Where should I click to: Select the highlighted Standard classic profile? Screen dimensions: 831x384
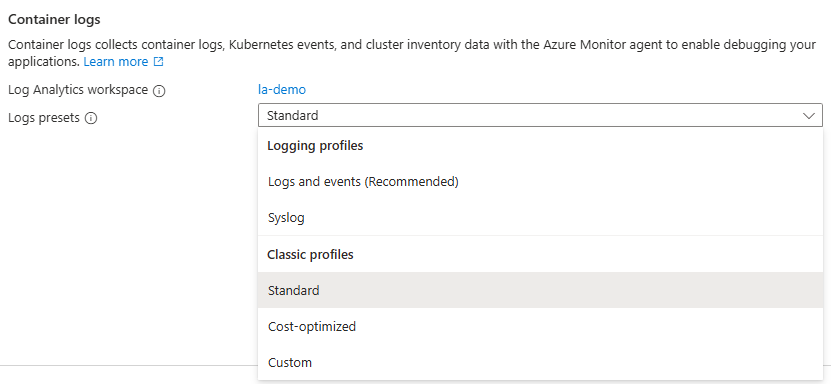click(x=540, y=290)
